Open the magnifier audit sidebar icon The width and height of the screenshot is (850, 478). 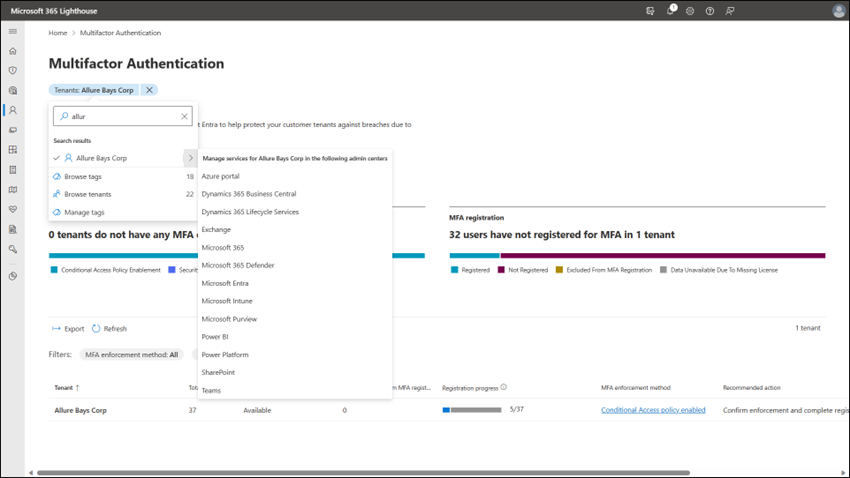coord(13,249)
